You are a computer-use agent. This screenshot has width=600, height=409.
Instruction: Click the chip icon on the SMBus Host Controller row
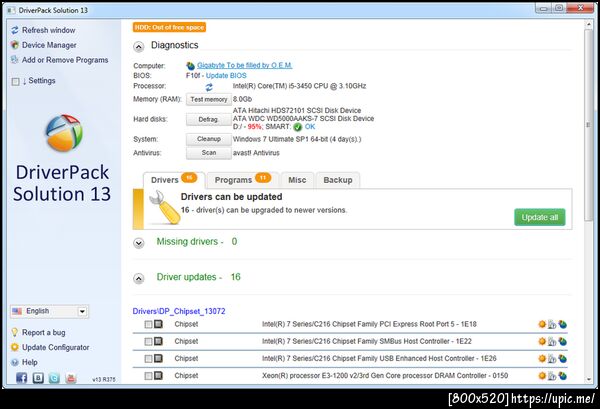point(158,341)
